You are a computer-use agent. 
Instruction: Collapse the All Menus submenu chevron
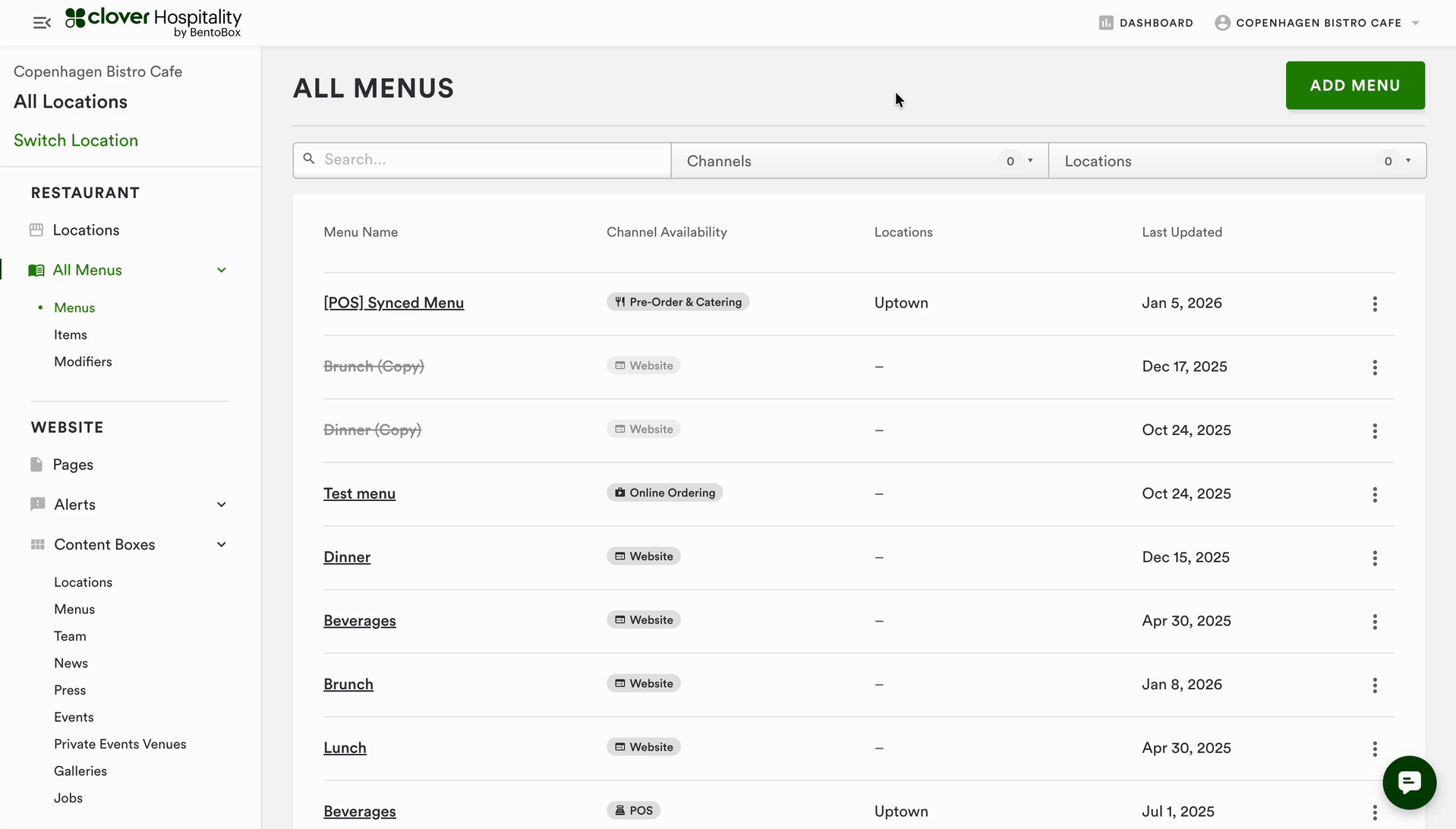[222, 270]
